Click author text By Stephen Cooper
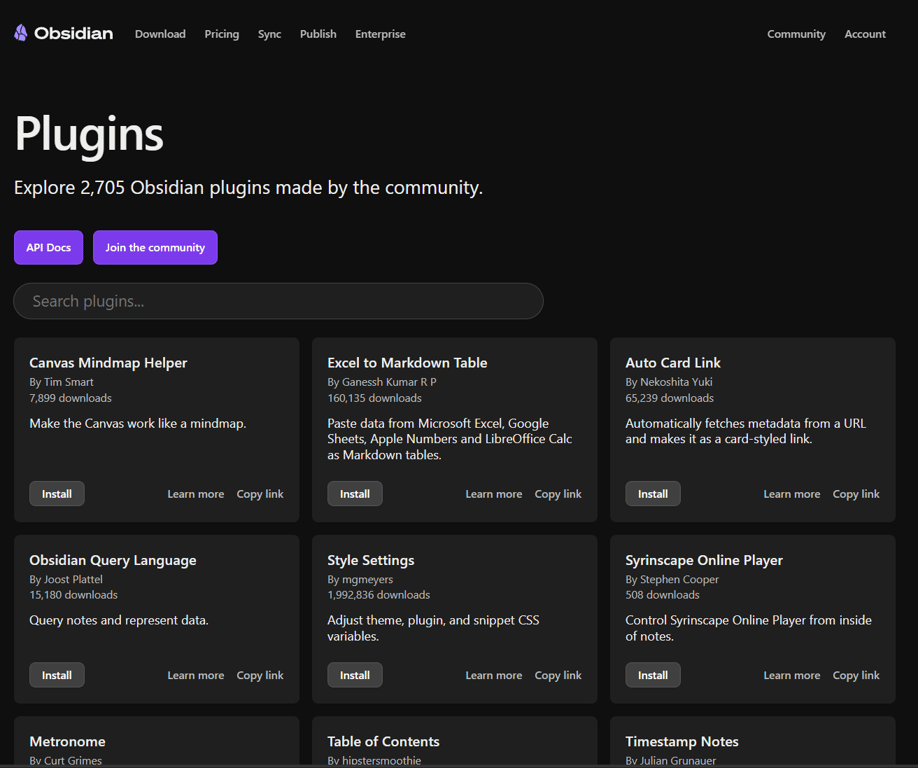The height and width of the screenshot is (768, 918). (x=672, y=579)
